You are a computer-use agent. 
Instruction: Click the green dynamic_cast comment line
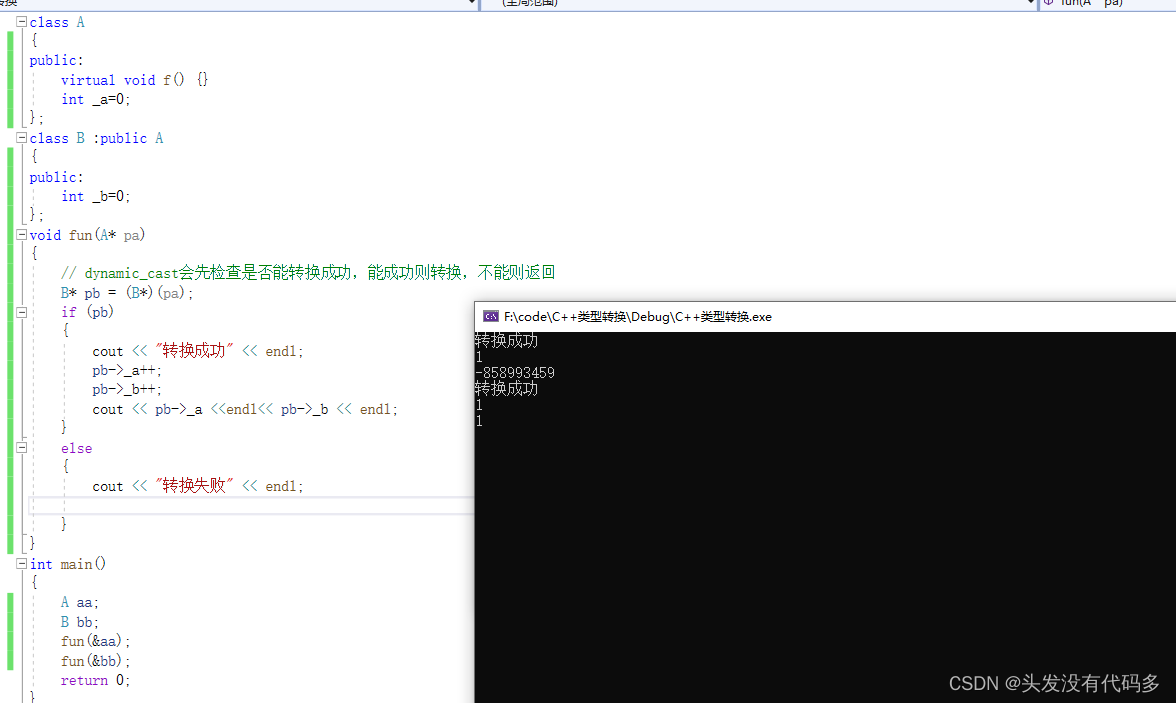308,272
